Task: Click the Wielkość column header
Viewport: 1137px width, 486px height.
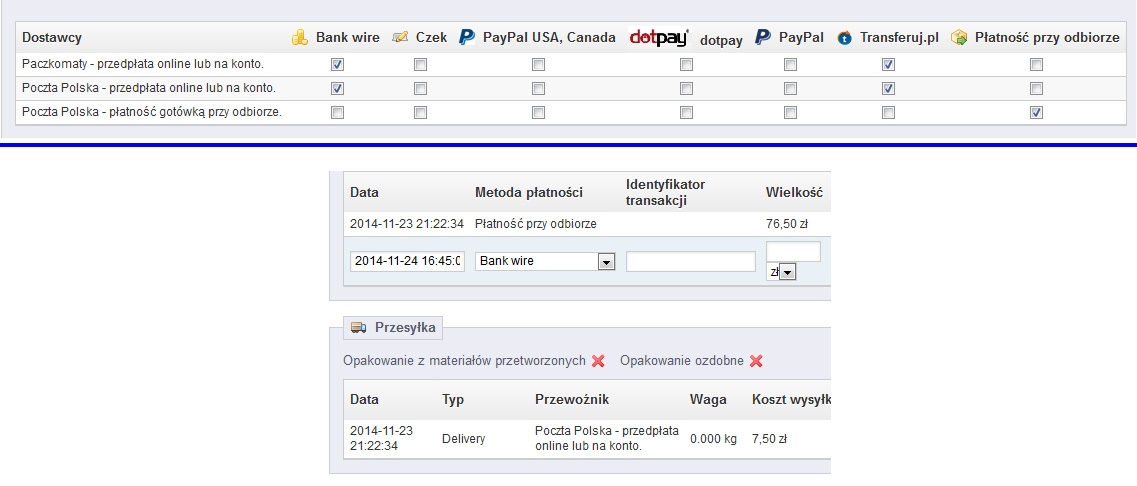Action: tap(794, 193)
